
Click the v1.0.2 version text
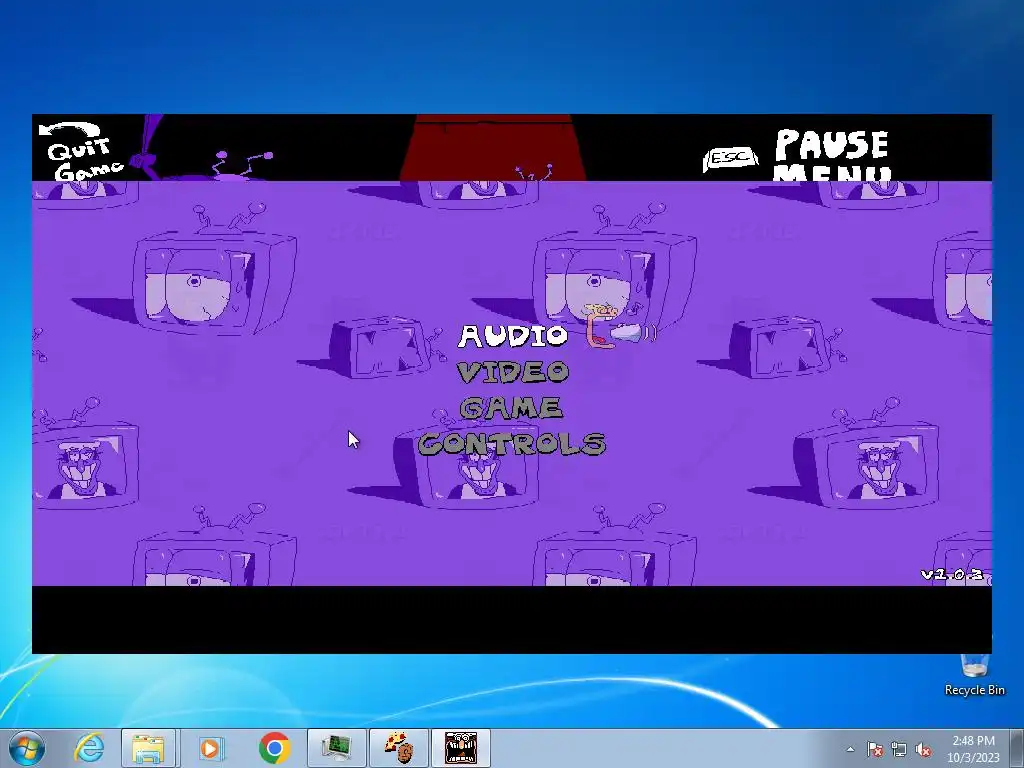(x=952, y=574)
